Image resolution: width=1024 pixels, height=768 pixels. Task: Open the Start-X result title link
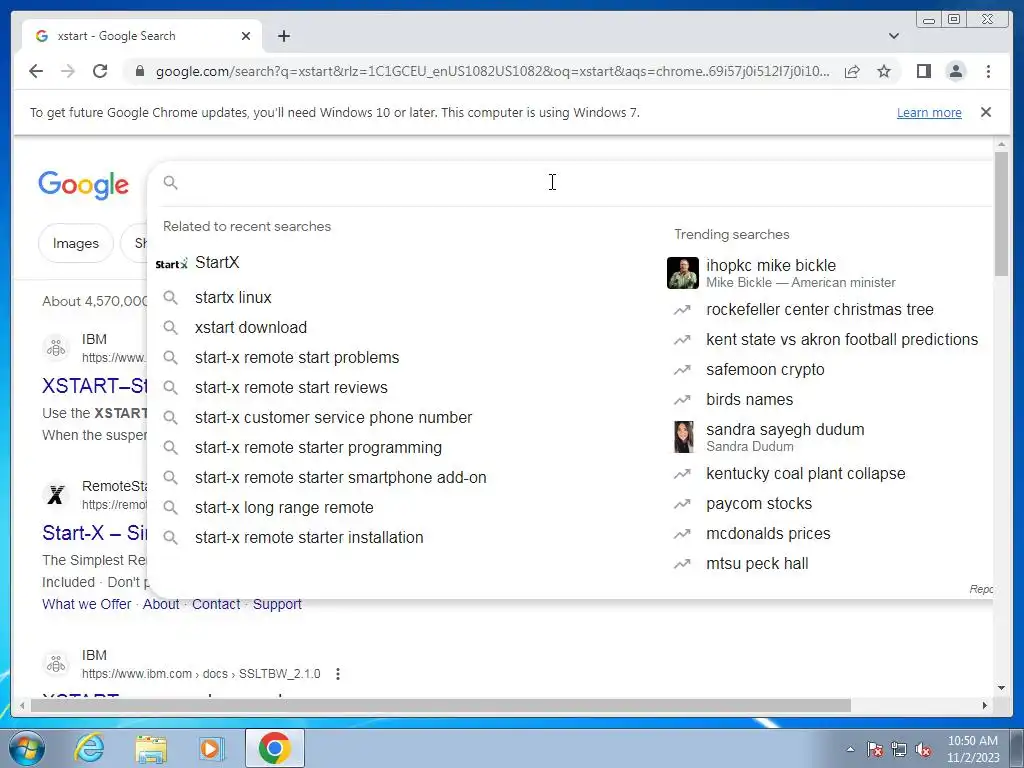(x=95, y=533)
